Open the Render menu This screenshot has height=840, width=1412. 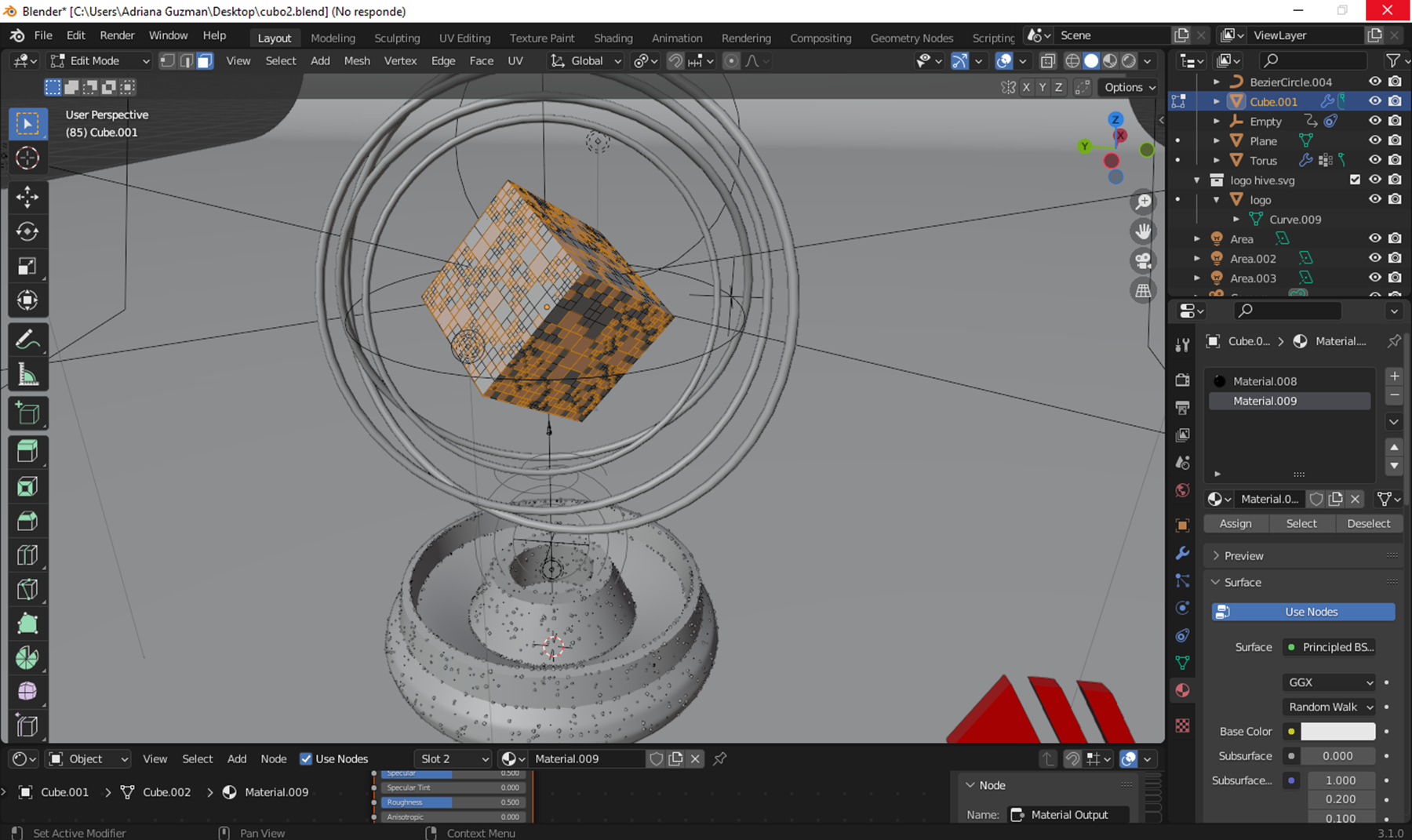coord(117,35)
